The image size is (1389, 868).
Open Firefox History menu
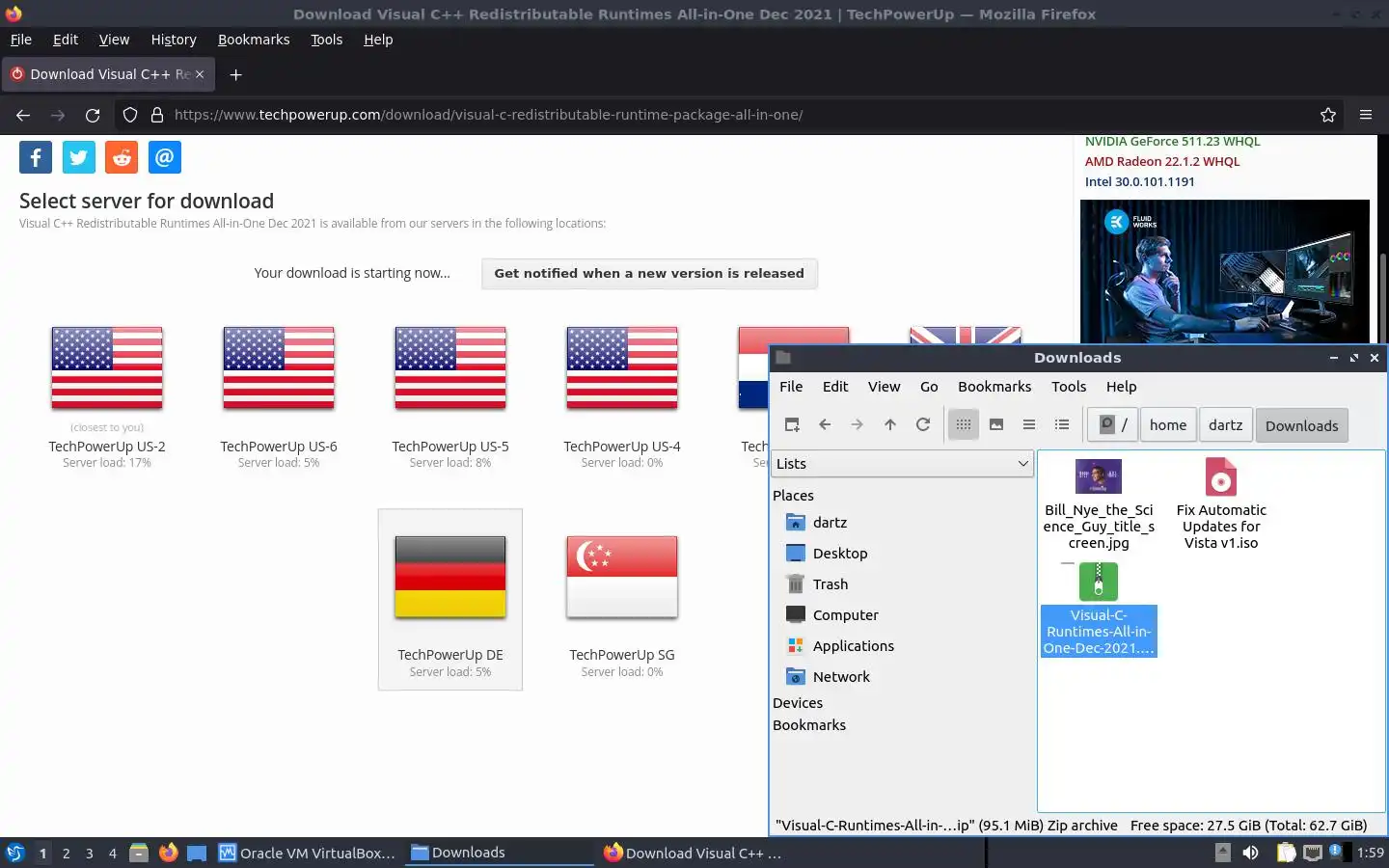coord(174,40)
